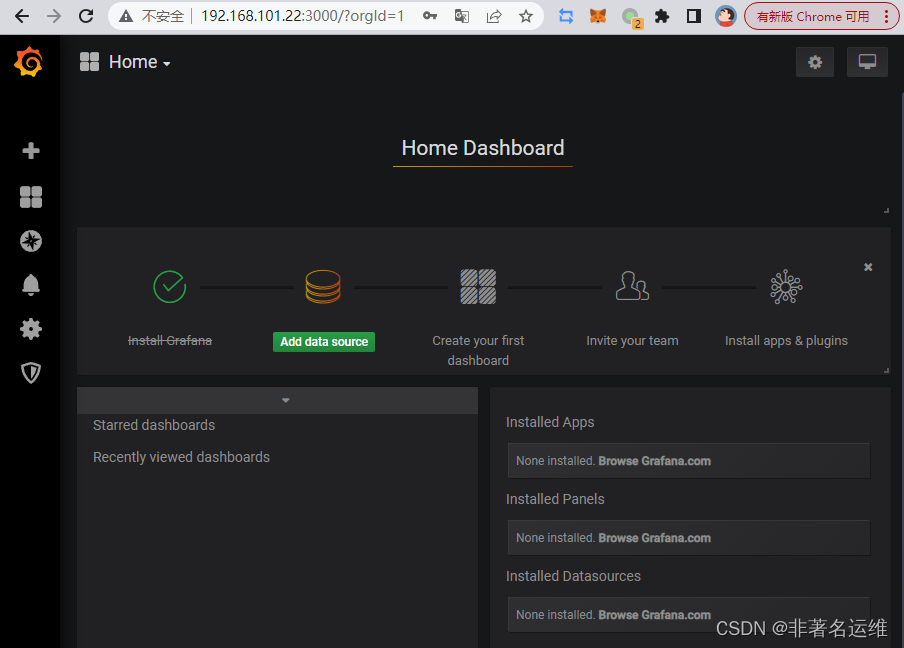Viewport: 904px width, 648px height.
Task: Bookmark page with the star icon
Action: [525, 16]
